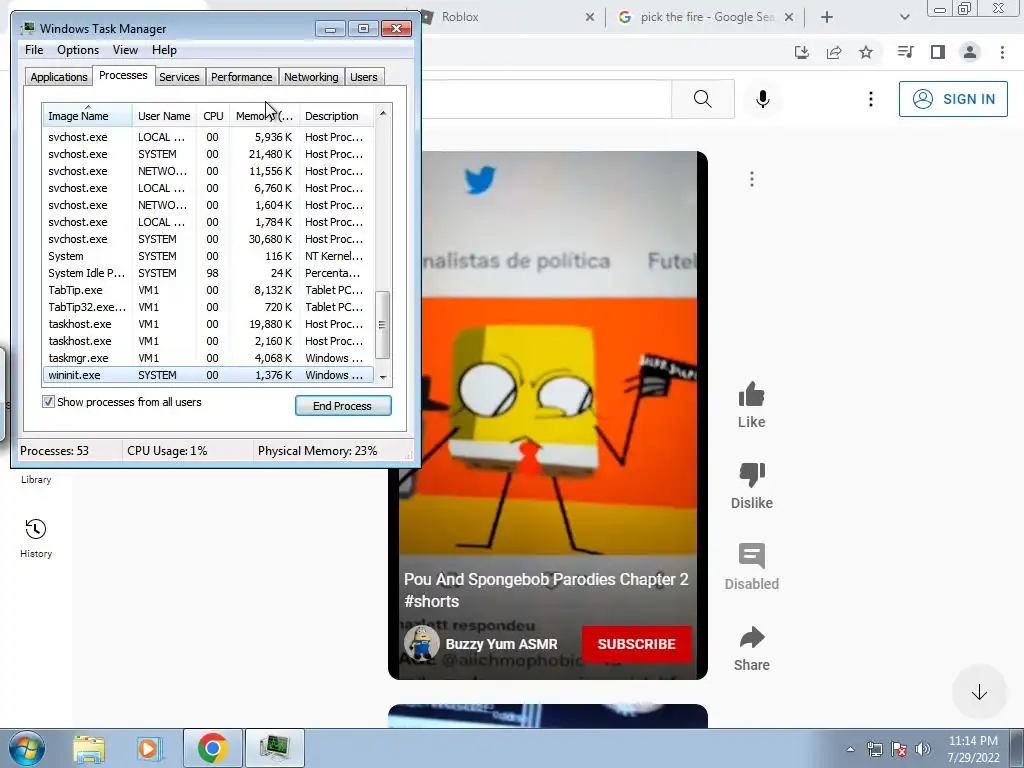Open Buzzy Yum ASMR channel avatar
Image resolution: width=1024 pixels, height=768 pixels.
(421, 644)
